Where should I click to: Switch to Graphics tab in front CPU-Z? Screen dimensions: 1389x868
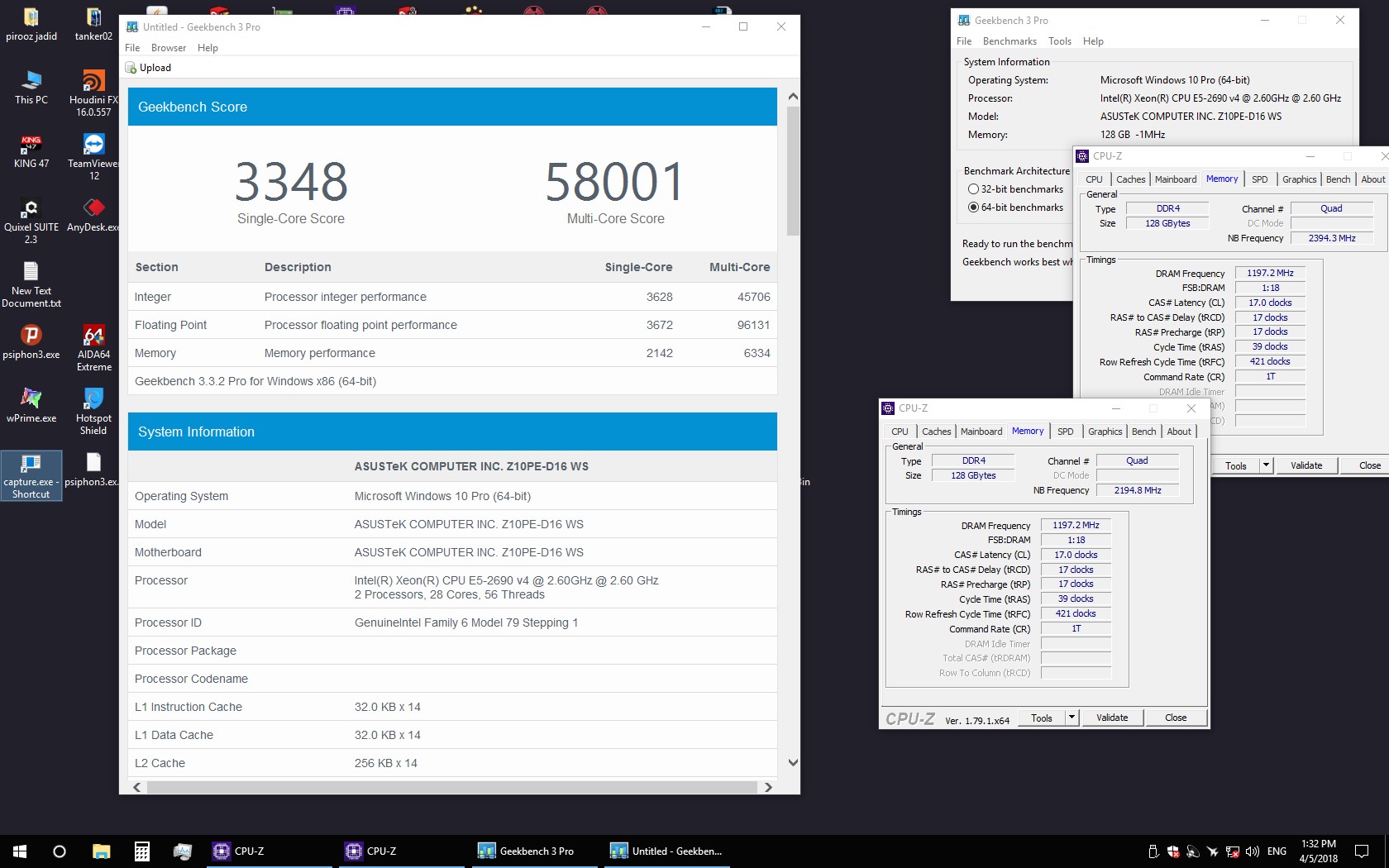pyautogui.click(x=1105, y=432)
